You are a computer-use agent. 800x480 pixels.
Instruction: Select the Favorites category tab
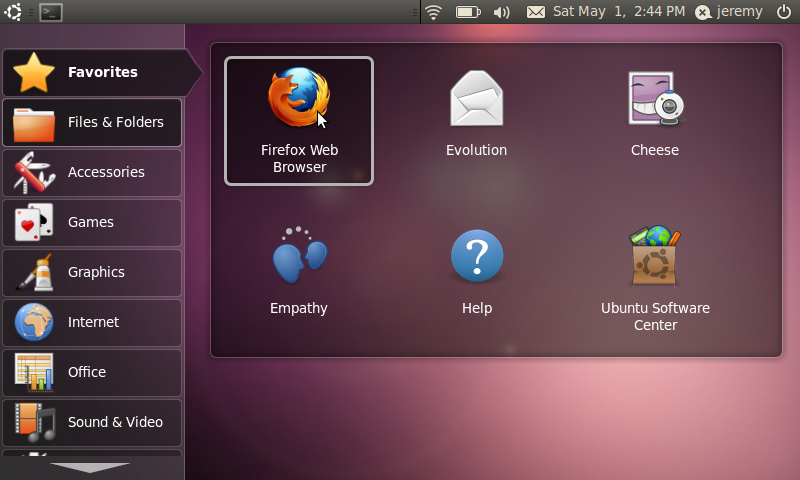[102, 72]
